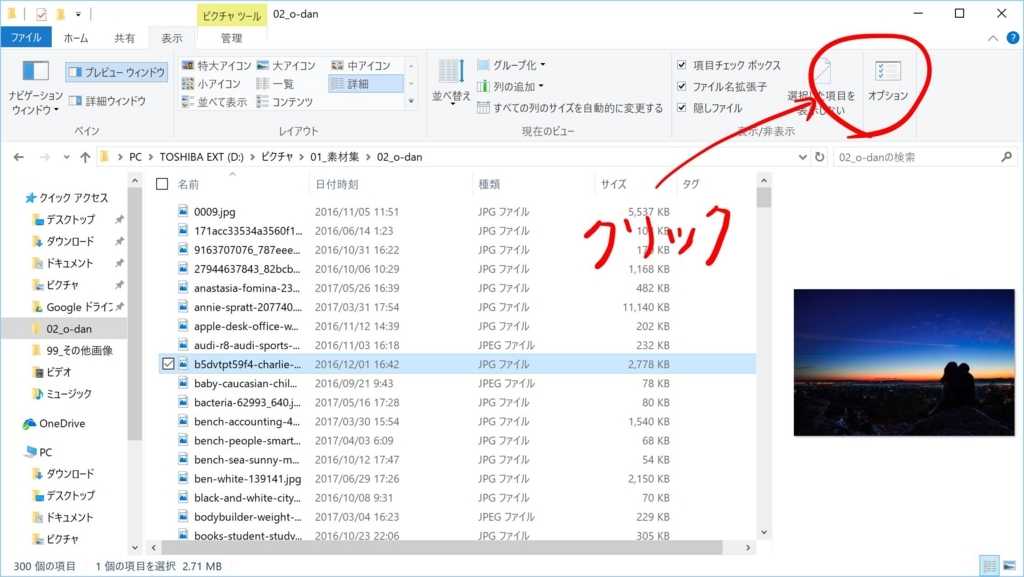Select Large icons (大アイコン) layout
This screenshot has height=577, width=1024.
pos(286,65)
